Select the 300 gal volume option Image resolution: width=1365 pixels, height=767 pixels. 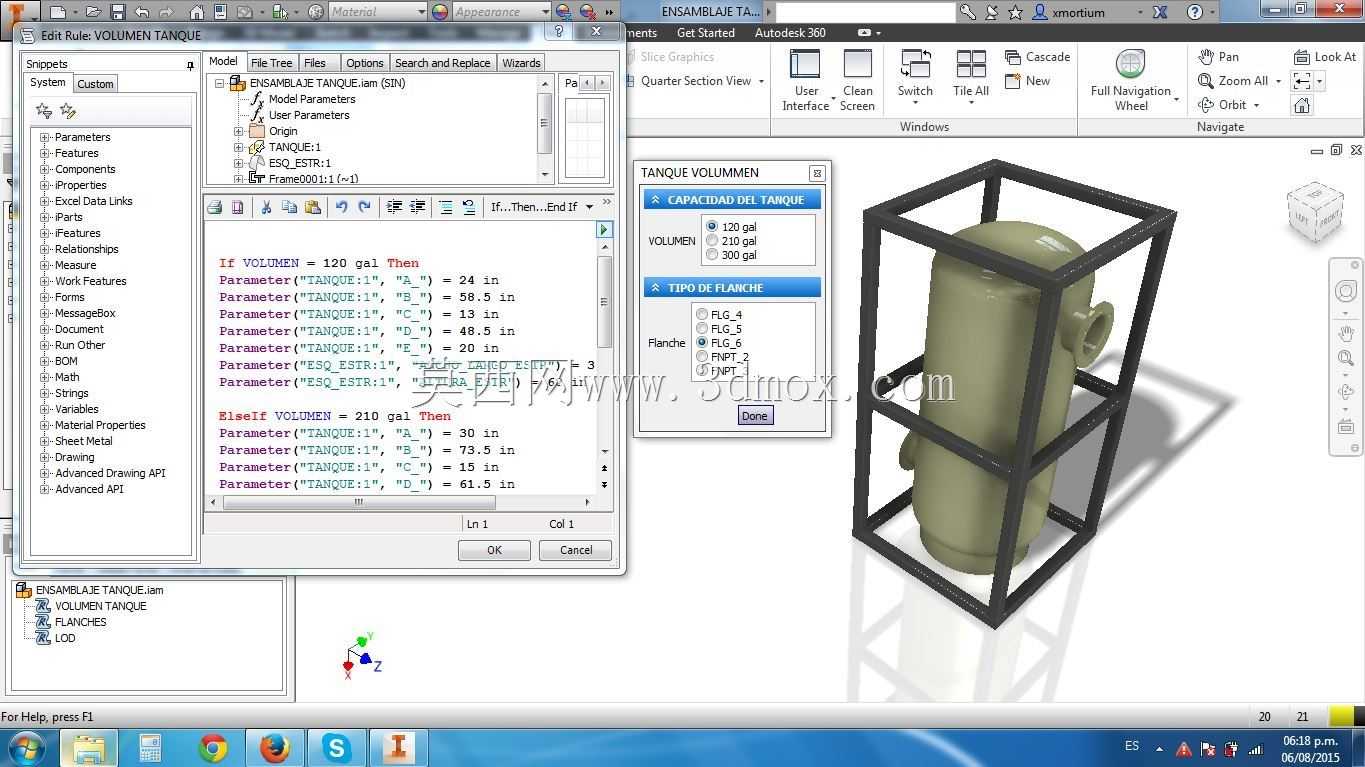click(x=731, y=255)
